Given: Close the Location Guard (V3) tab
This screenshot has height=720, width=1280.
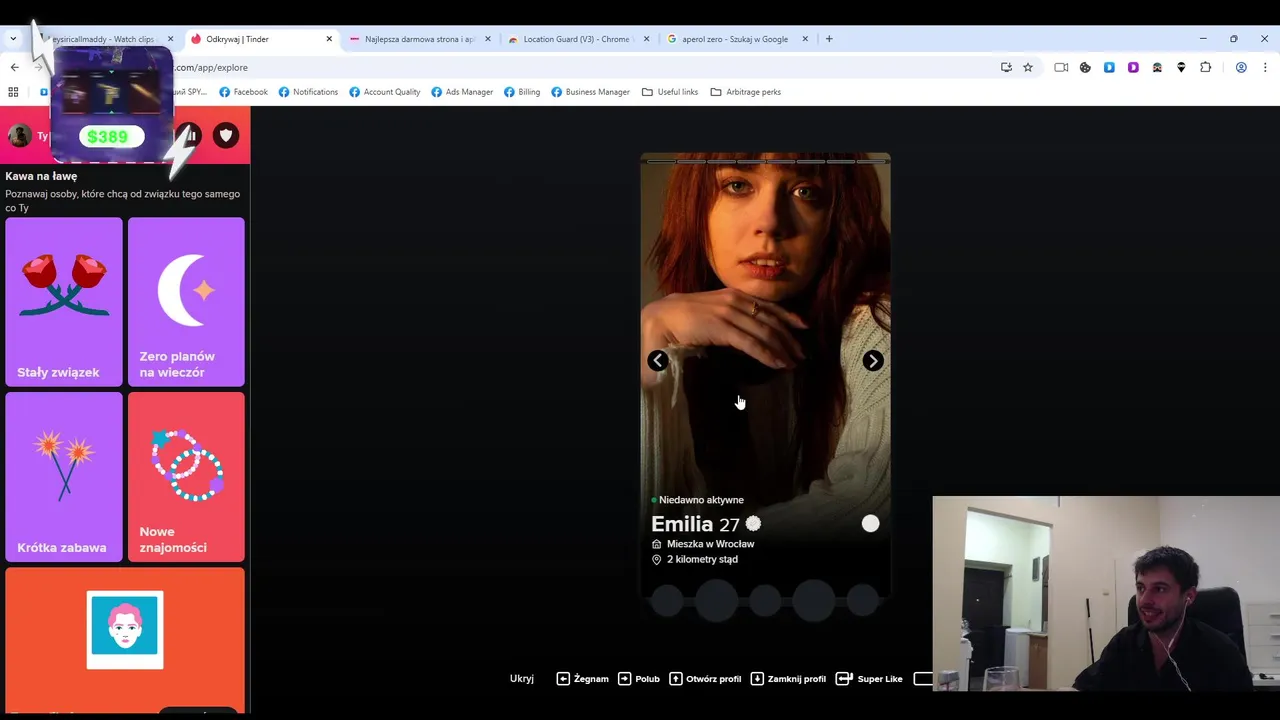Looking at the screenshot, I should pyautogui.click(x=646, y=39).
